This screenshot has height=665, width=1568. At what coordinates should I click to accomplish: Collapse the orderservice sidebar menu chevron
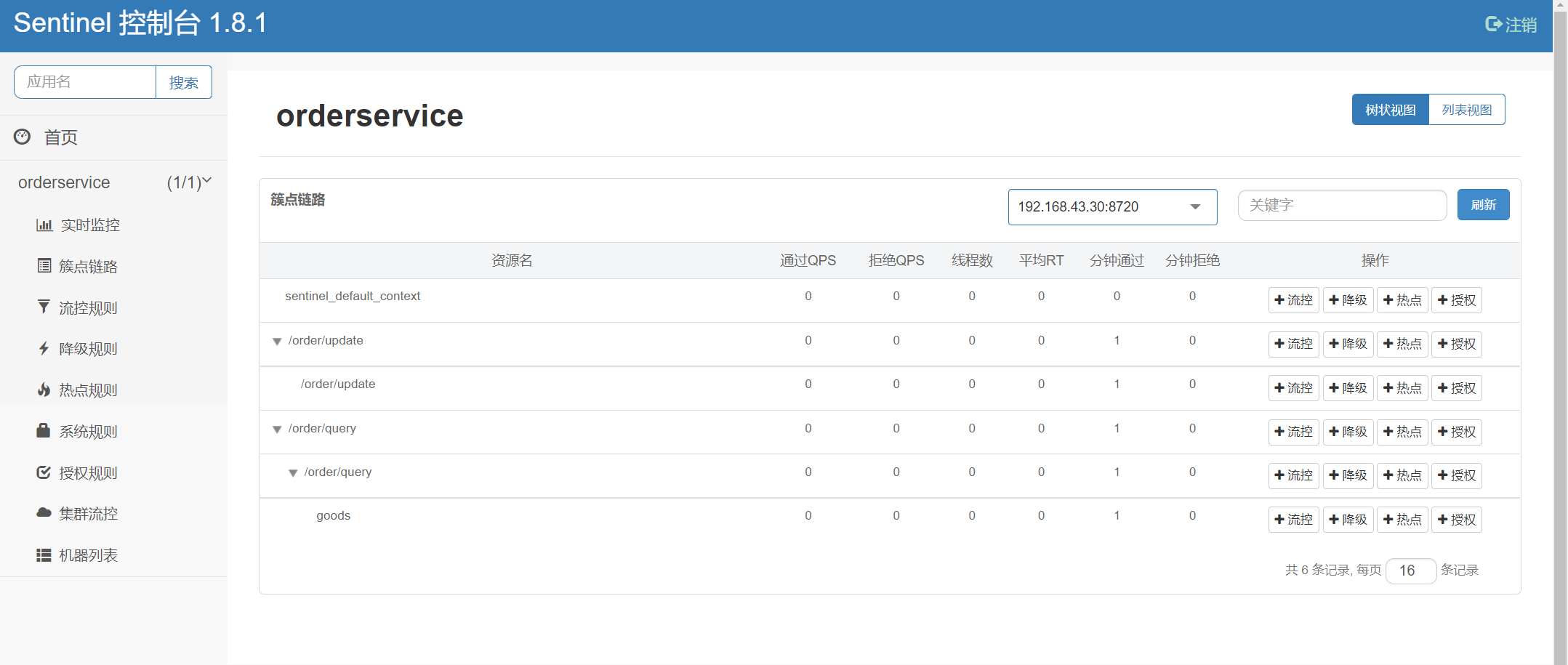click(x=207, y=181)
